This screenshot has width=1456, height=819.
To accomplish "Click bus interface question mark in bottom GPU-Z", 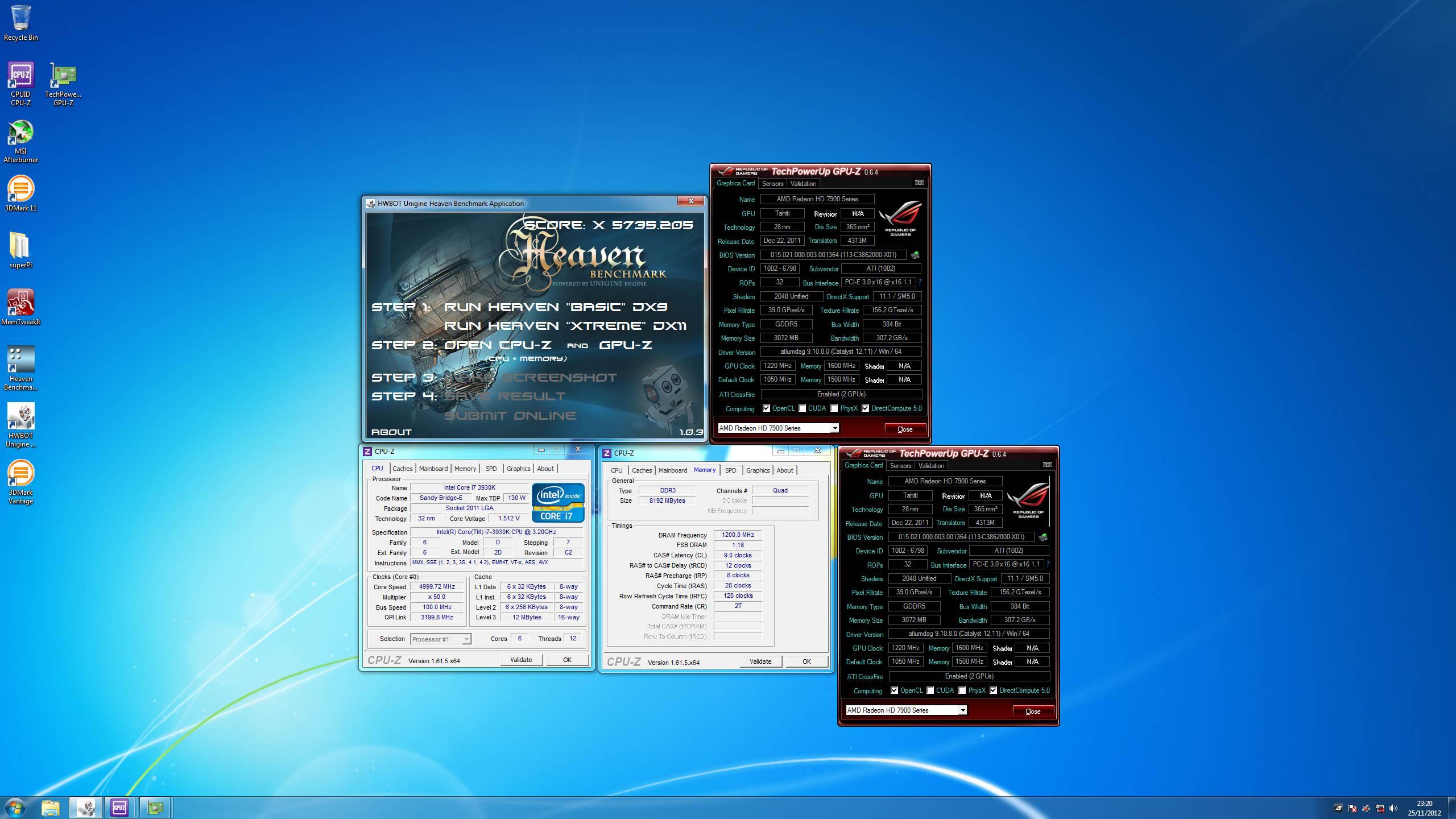I will (1048, 564).
